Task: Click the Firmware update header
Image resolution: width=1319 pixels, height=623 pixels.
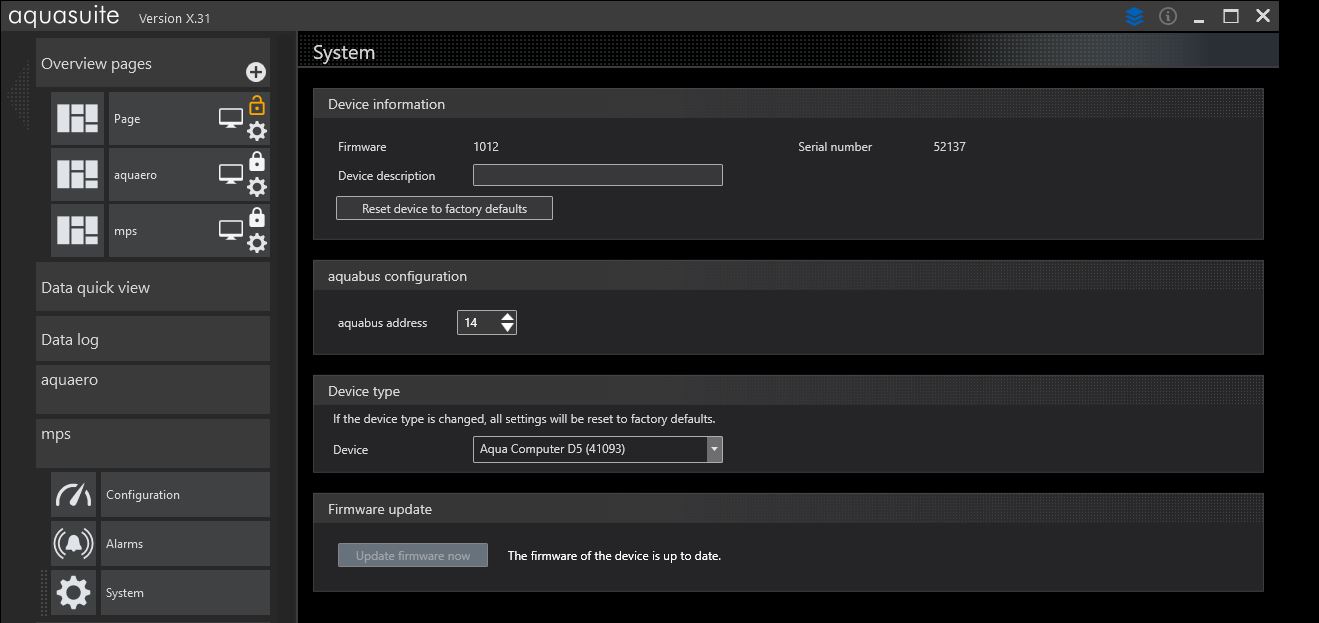Action: pos(788,509)
